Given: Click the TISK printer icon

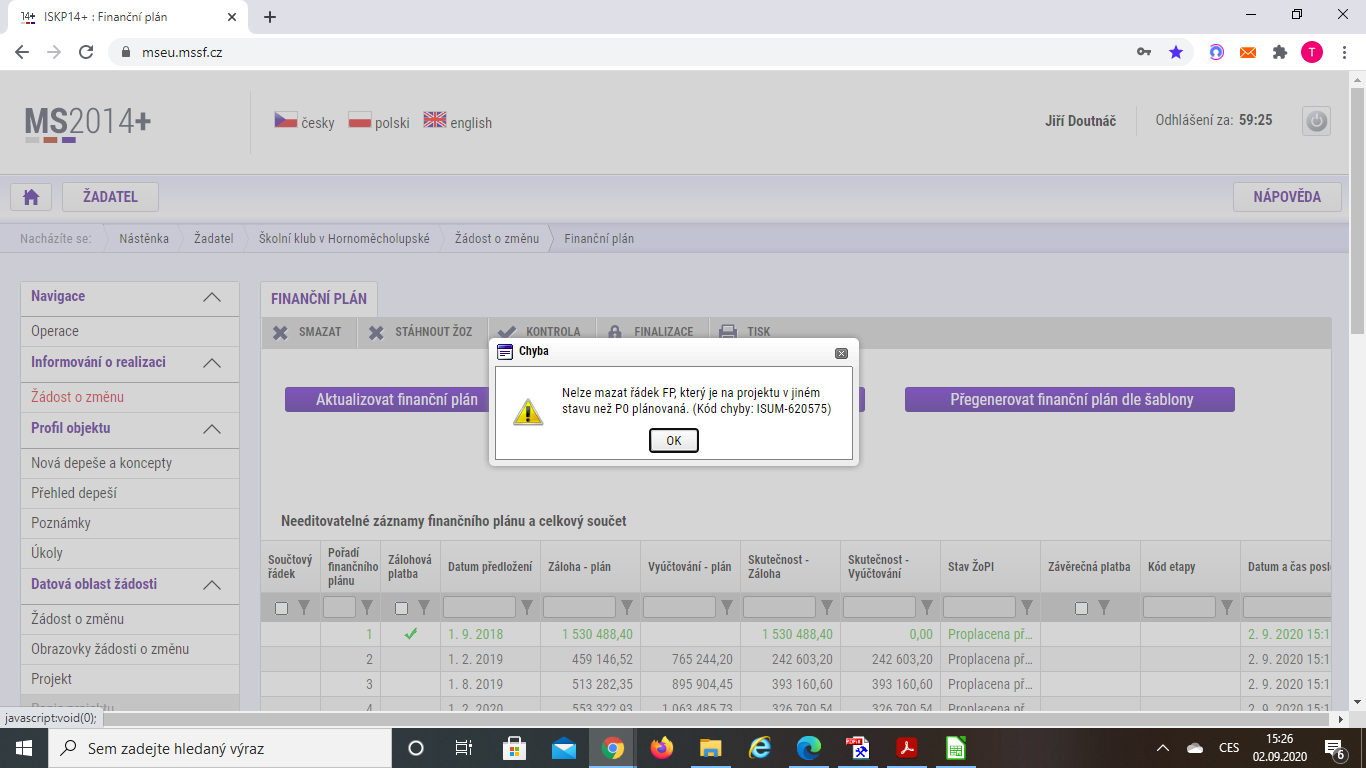Looking at the screenshot, I should pos(728,332).
